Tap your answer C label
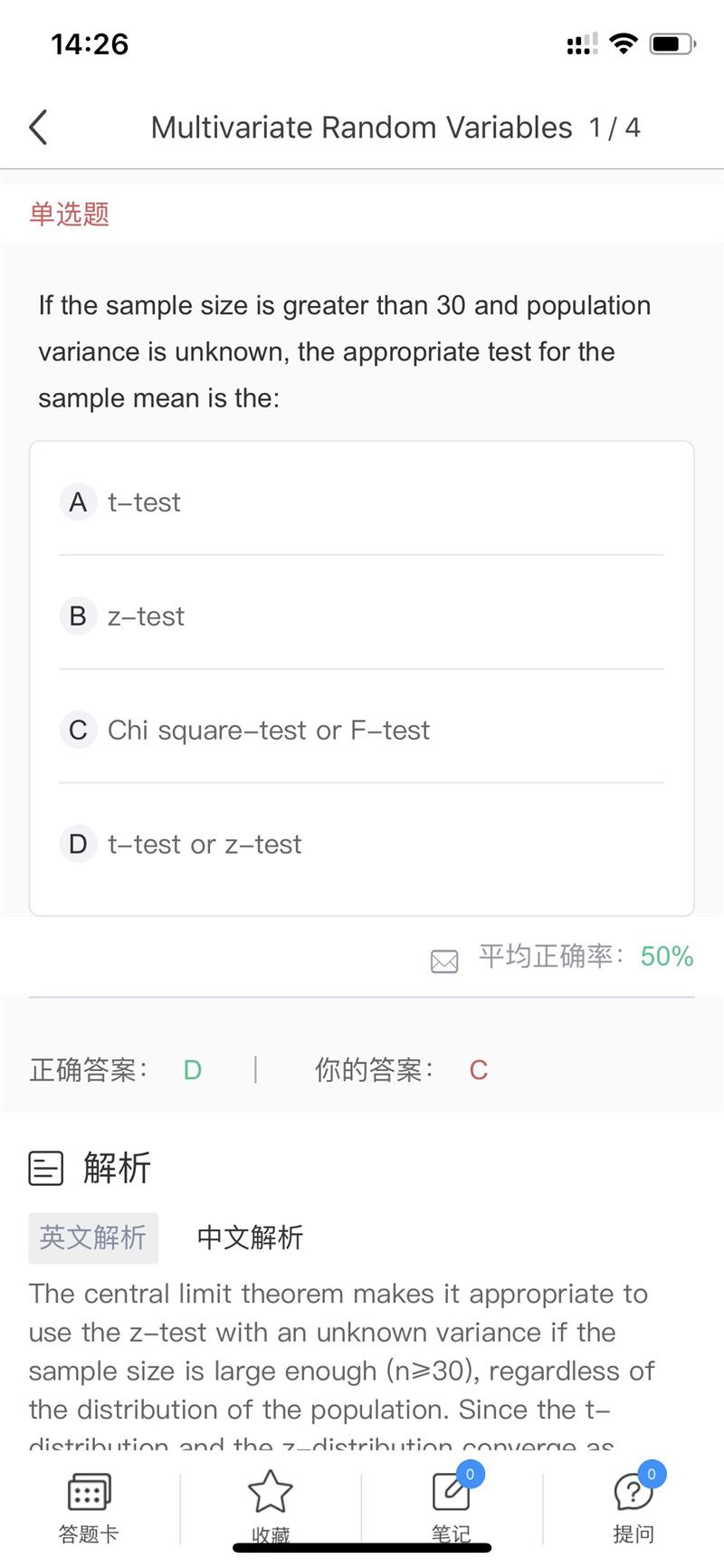Screen dimensions: 724x1568 (x=479, y=1070)
